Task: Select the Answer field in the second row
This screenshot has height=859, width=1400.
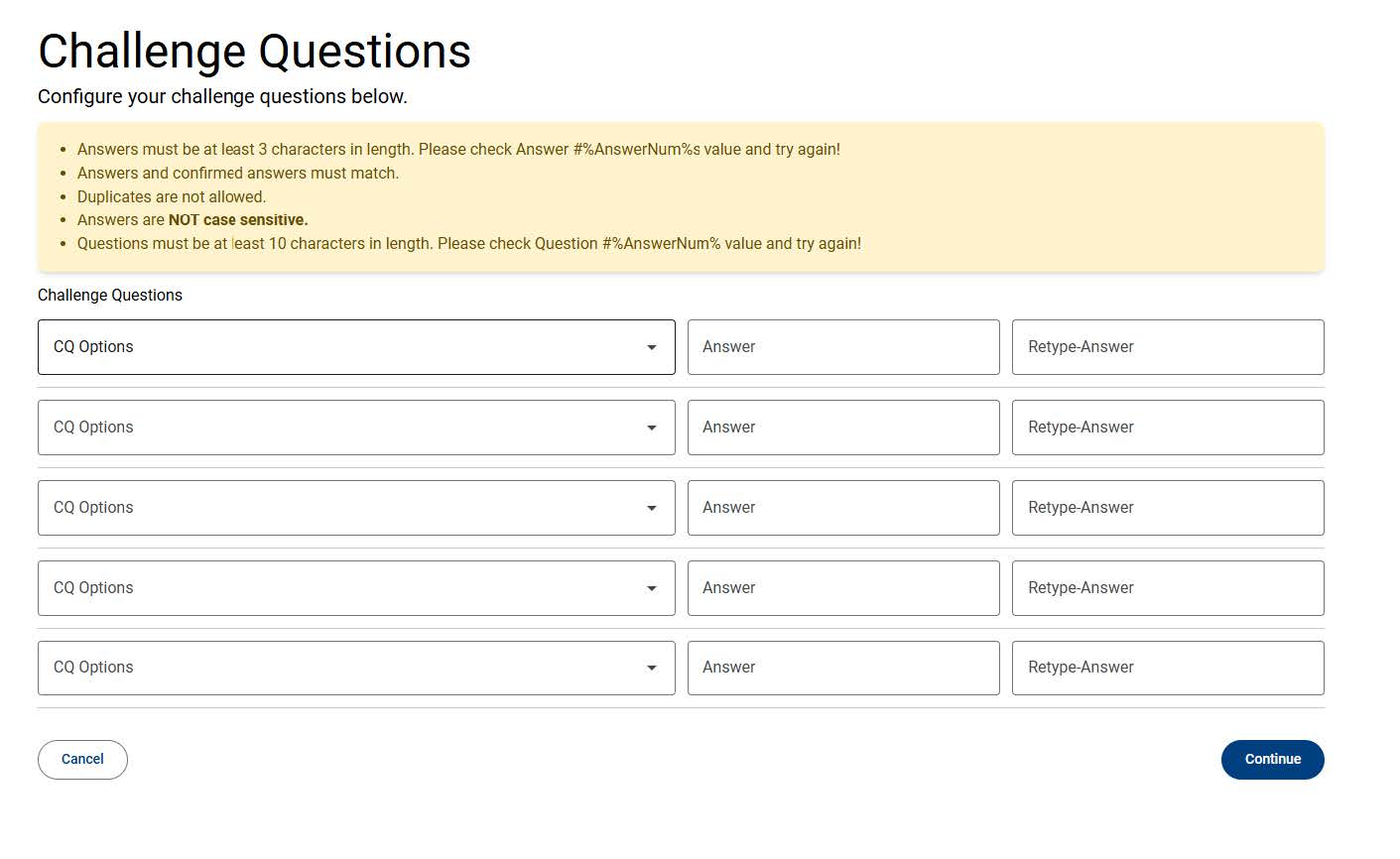Action: [x=842, y=428]
